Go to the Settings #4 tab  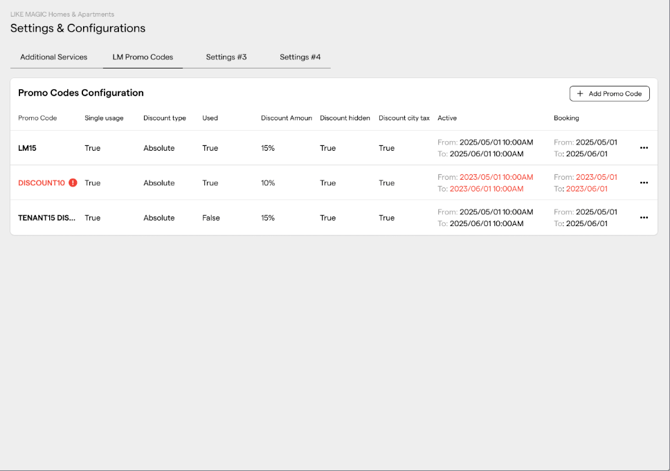click(x=300, y=57)
